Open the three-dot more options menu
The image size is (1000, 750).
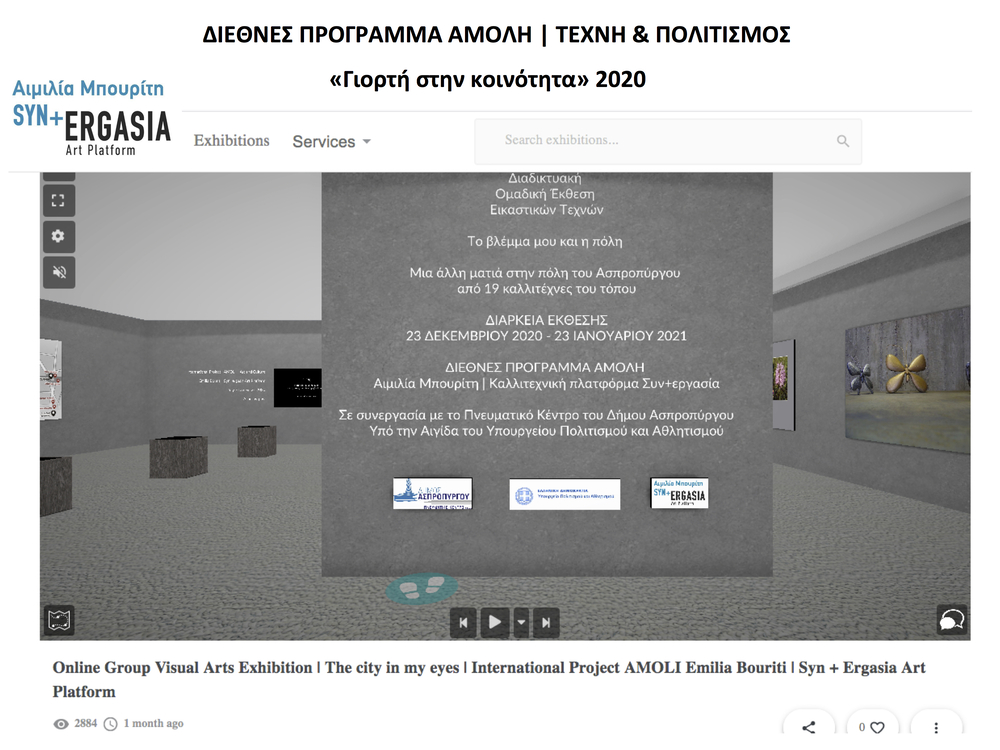(x=936, y=728)
